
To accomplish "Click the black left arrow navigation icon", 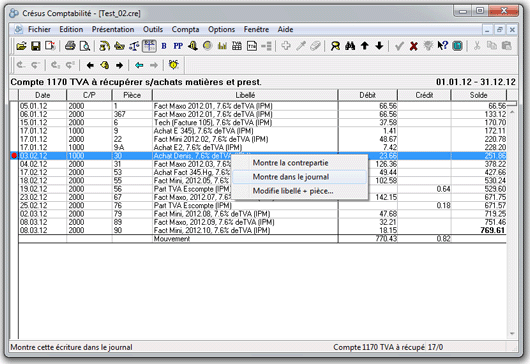I will 90,65.
